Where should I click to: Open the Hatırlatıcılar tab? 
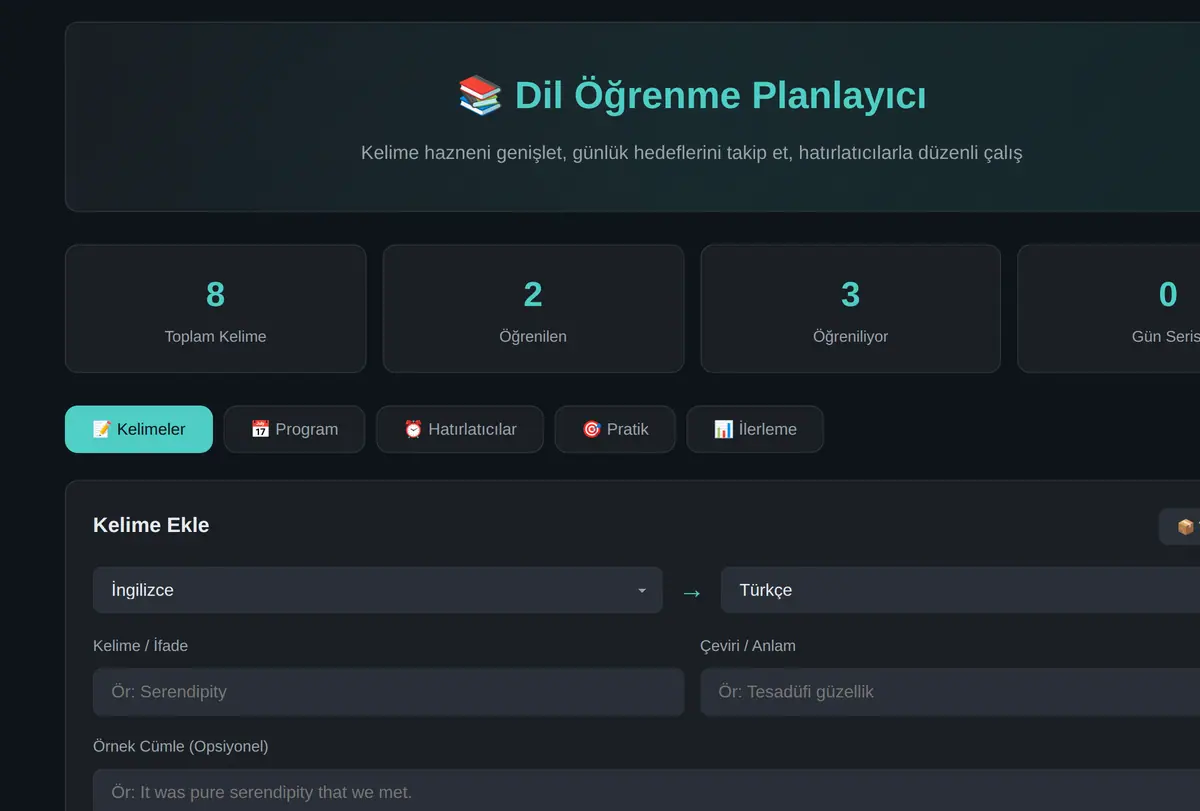460,429
